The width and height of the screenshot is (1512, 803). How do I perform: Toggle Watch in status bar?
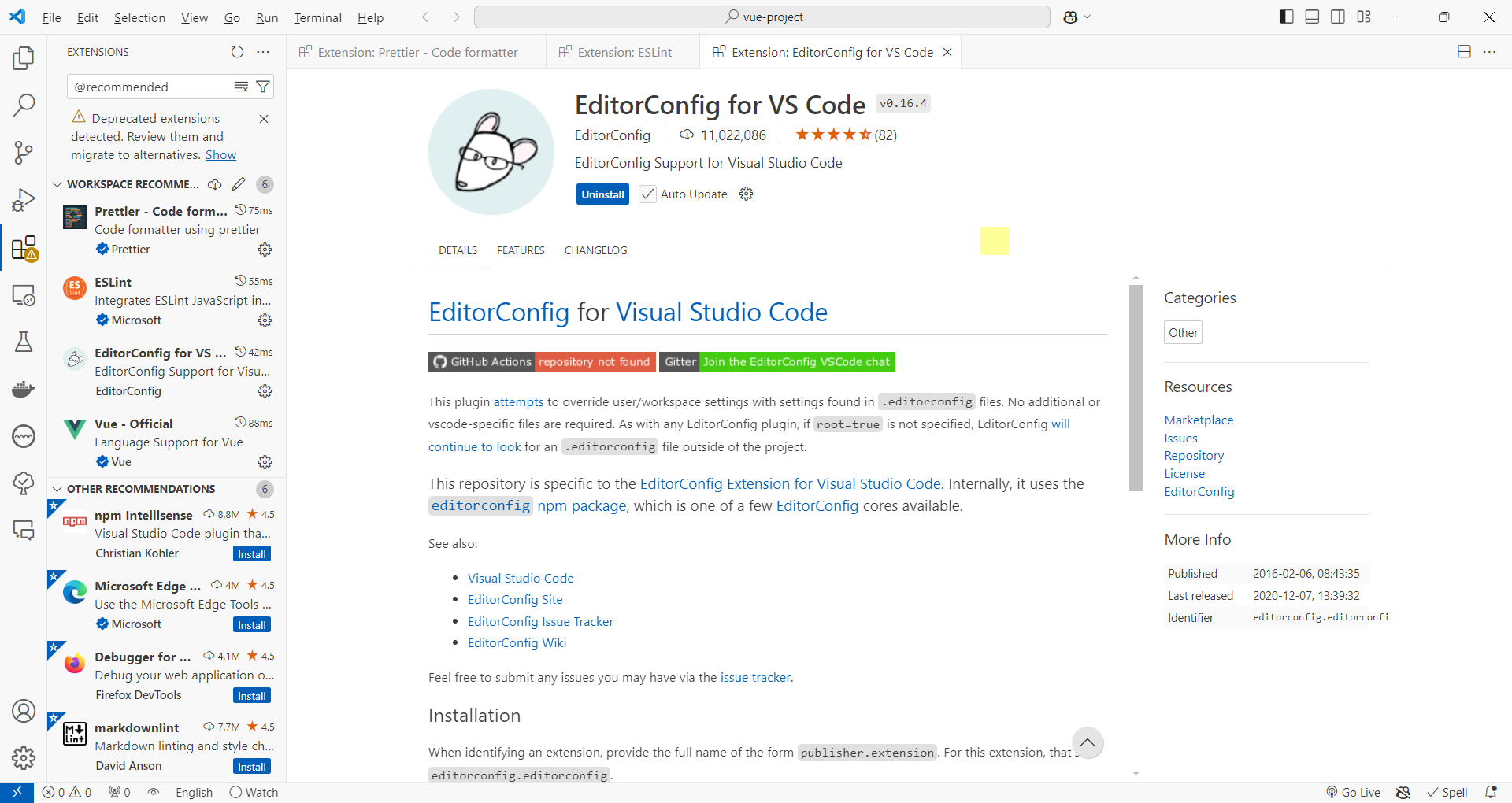[254, 793]
